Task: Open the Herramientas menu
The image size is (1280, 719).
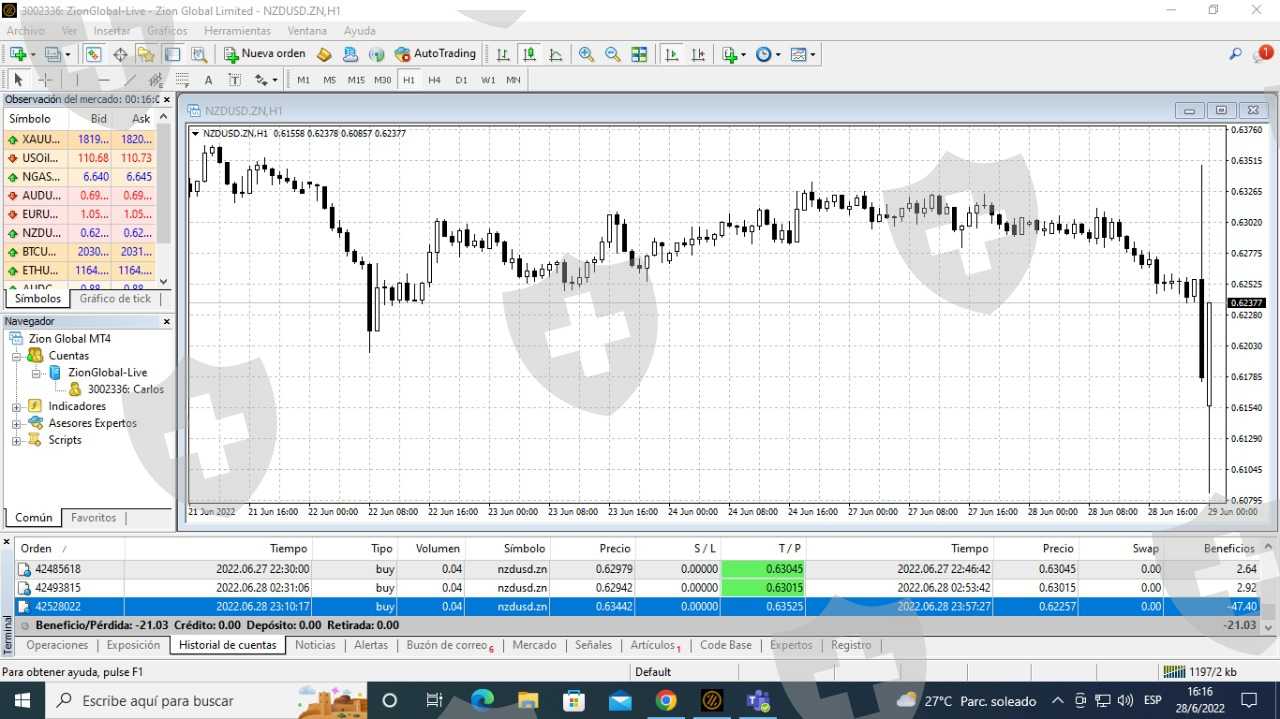Action: click(237, 31)
